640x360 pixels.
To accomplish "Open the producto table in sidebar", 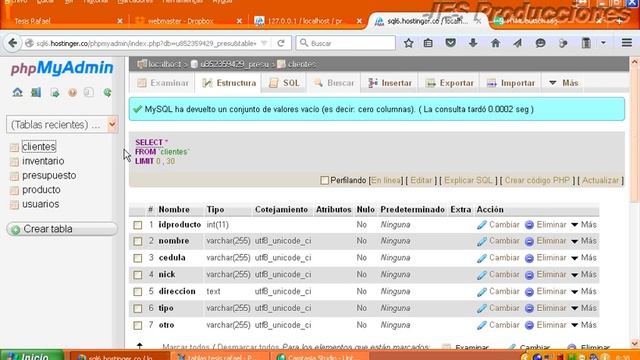I will pyautogui.click(x=41, y=190).
